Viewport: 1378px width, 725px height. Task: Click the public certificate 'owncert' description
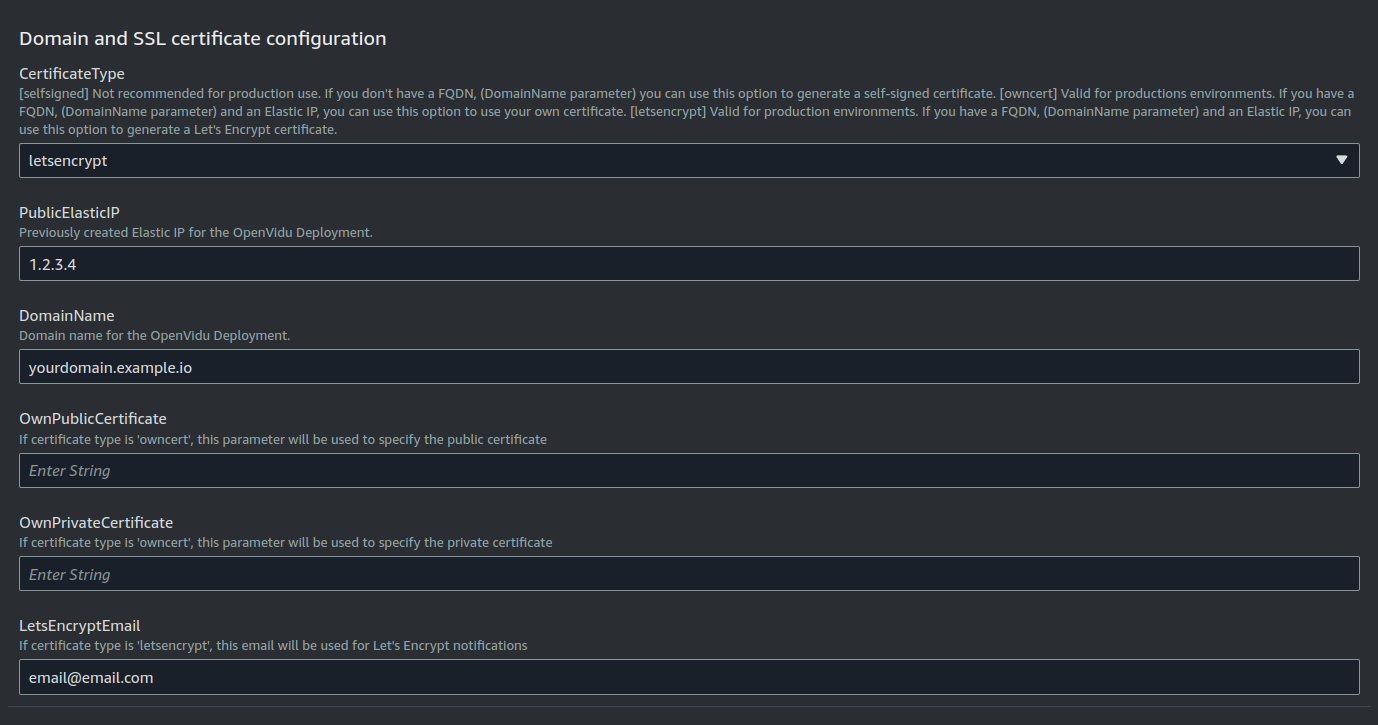pyautogui.click(x=283, y=439)
